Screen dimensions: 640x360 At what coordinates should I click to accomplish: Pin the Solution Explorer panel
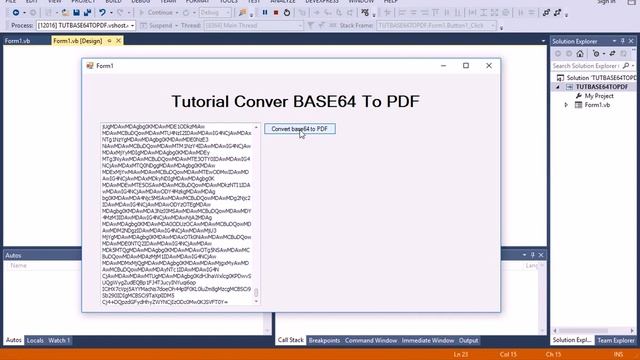pos(622,41)
